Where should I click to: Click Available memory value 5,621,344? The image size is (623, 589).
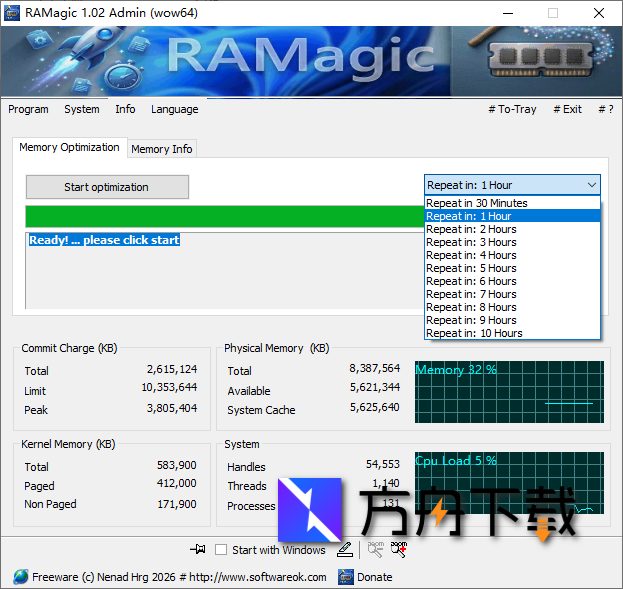(x=375, y=387)
